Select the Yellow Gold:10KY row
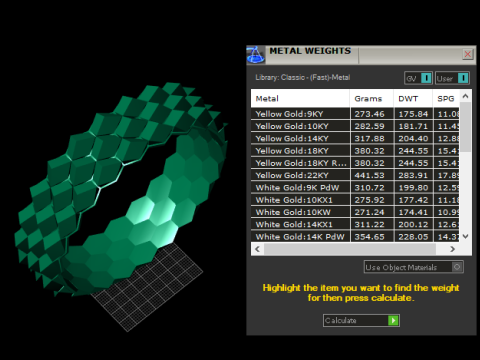 (x=355, y=126)
